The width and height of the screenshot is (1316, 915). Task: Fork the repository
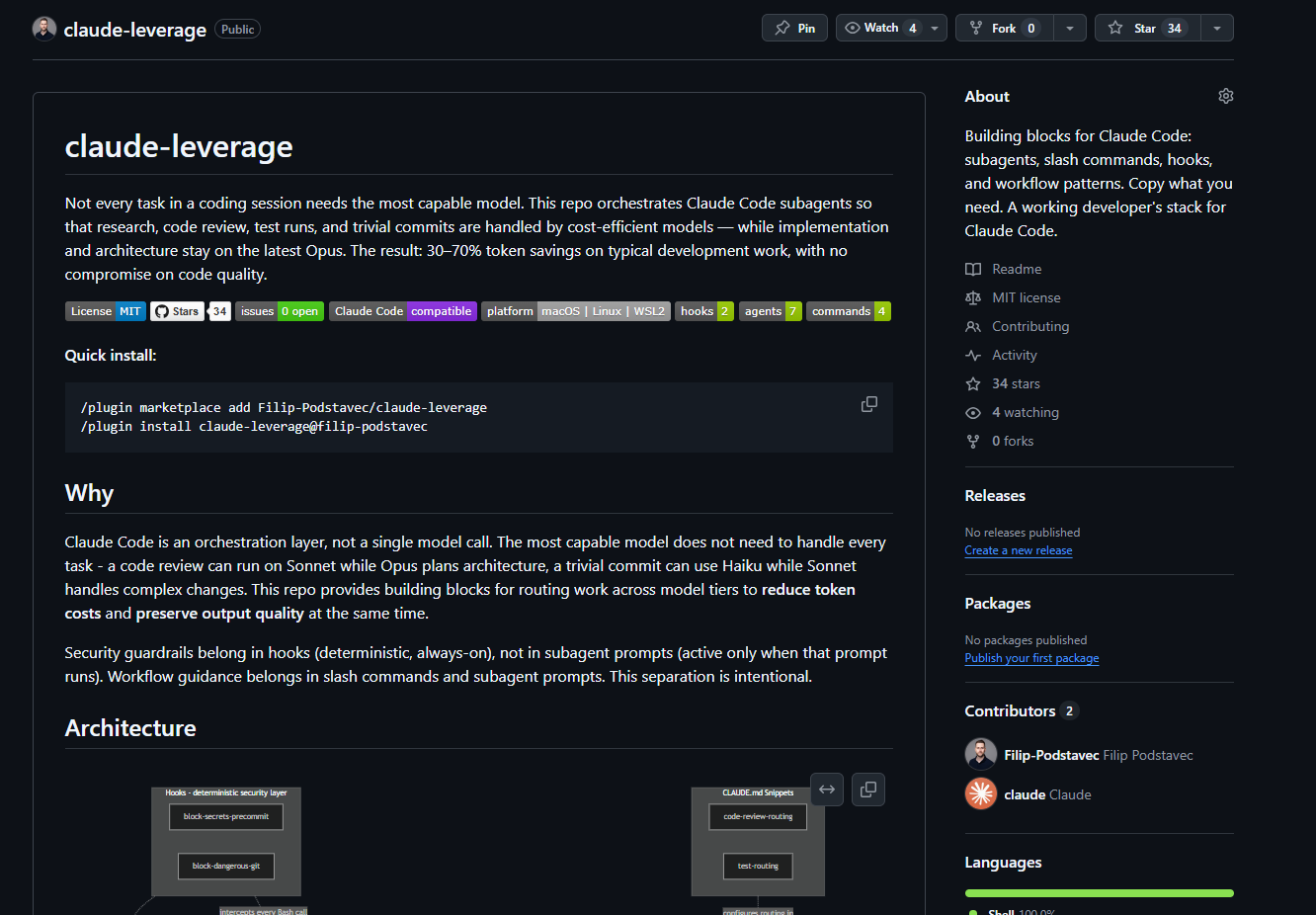(1005, 28)
